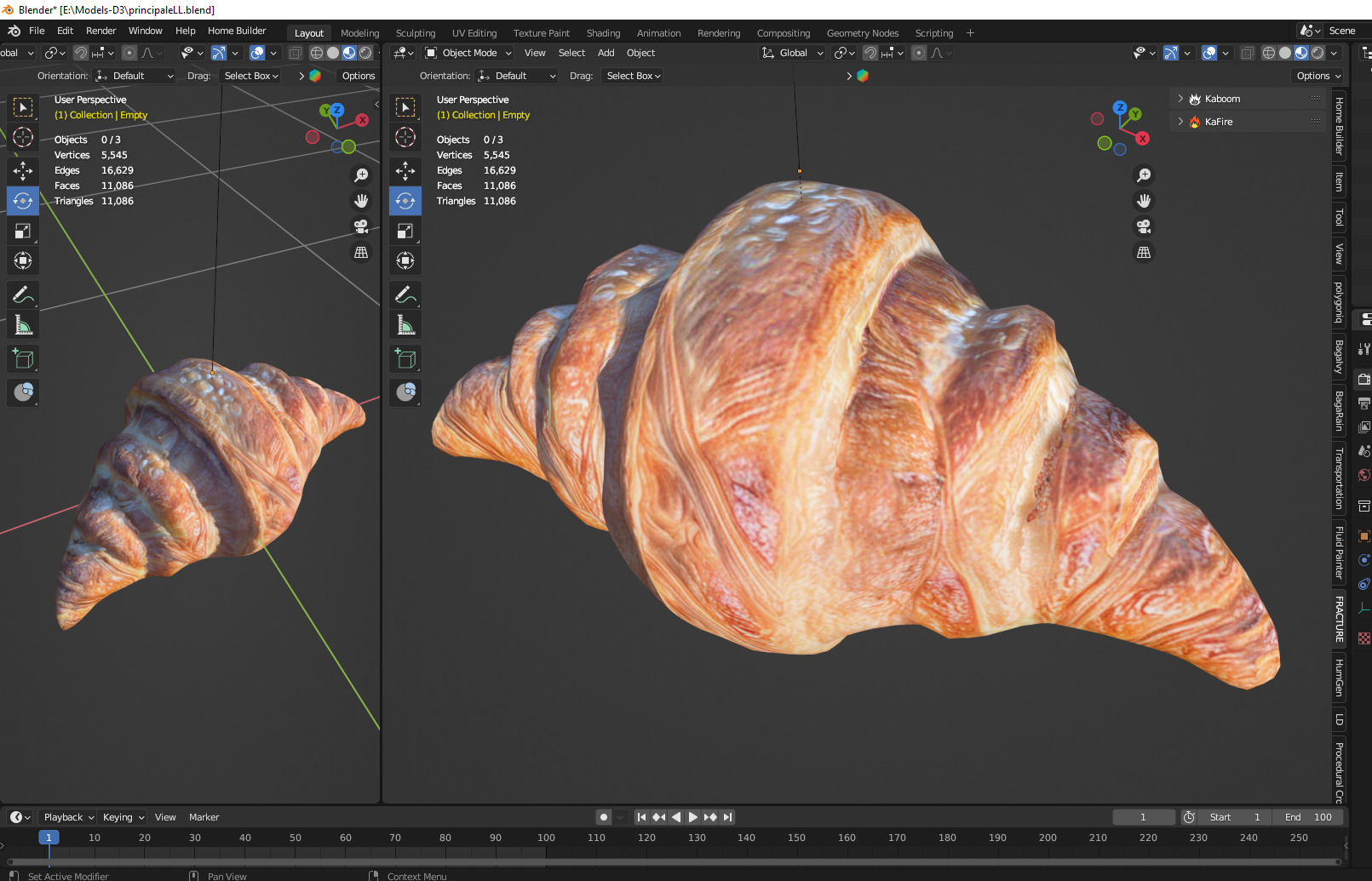Click the current frame field in timeline

pyautogui.click(x=1143, y=817)
